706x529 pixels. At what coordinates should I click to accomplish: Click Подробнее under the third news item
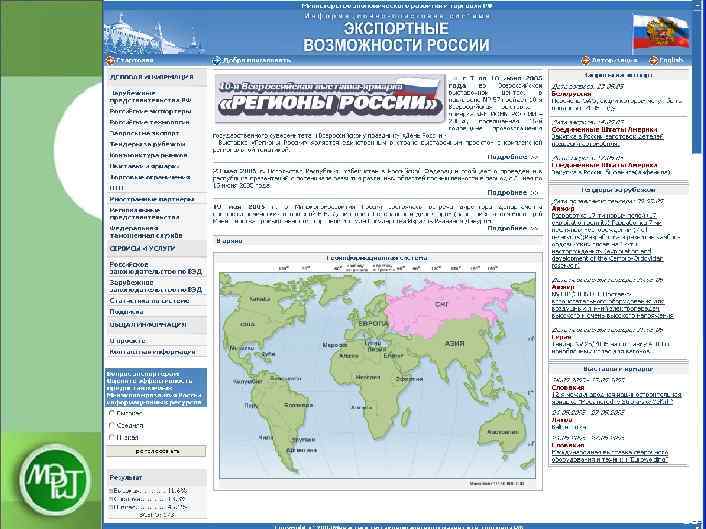[x=512, y=228]
